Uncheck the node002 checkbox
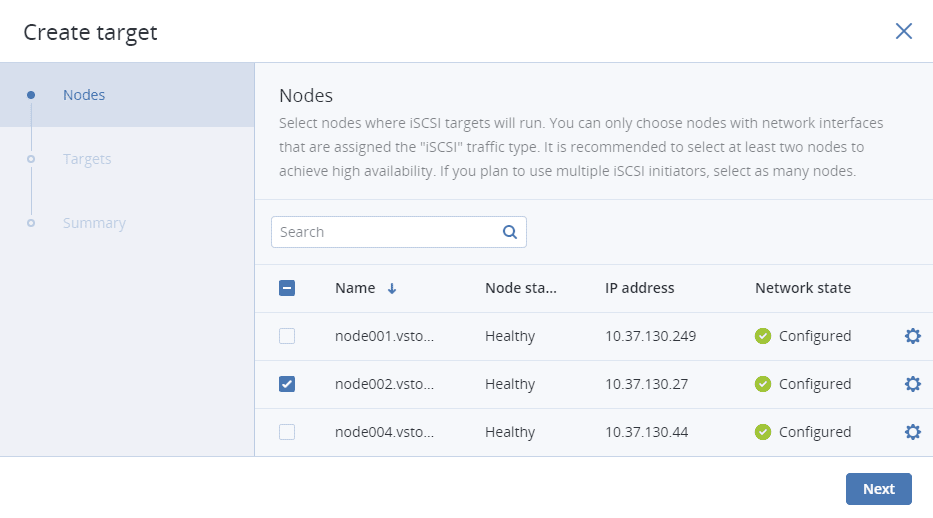The width and height of the screenshot is (933, 518). (287, 384)
